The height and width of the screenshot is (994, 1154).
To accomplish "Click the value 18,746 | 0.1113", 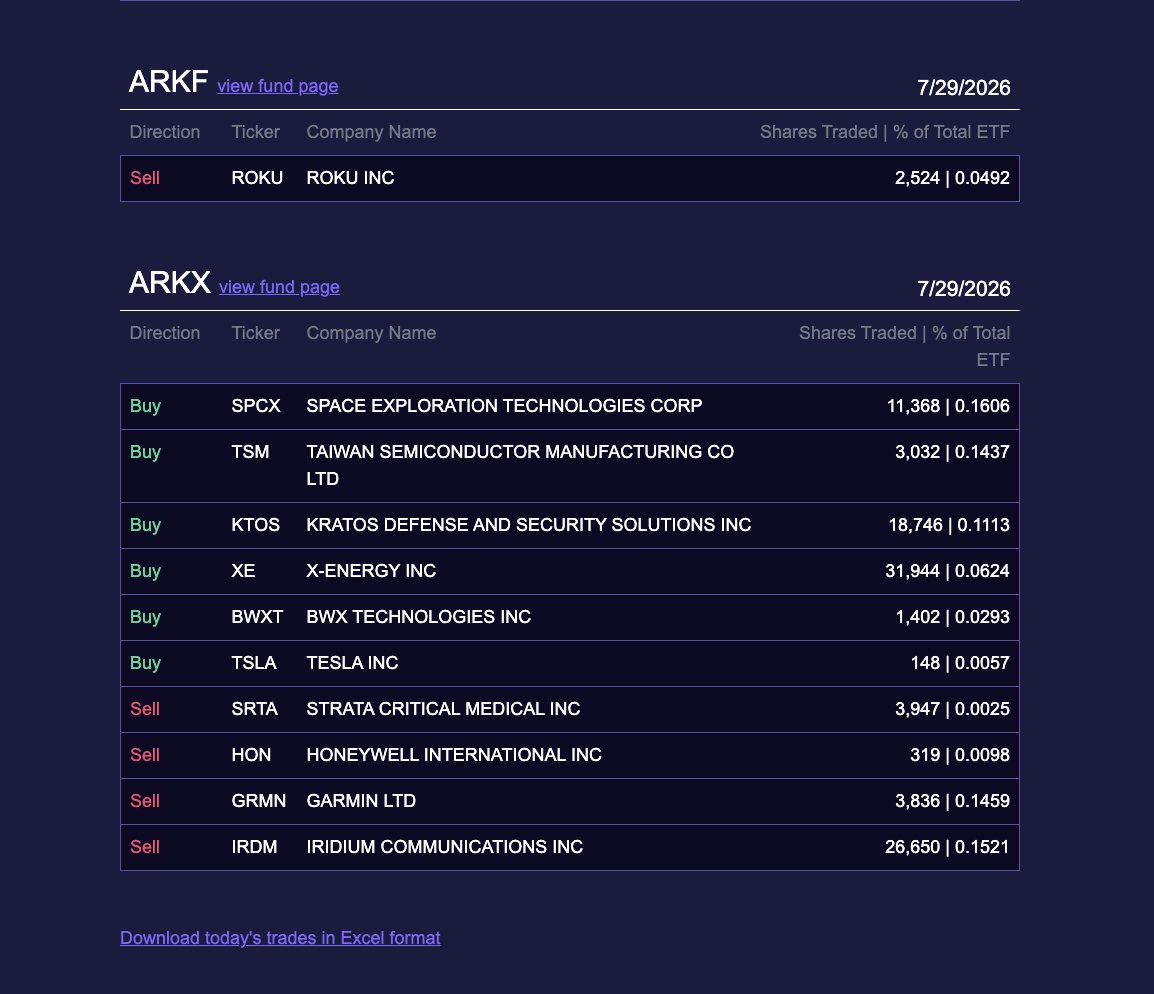I will point(949,525).
